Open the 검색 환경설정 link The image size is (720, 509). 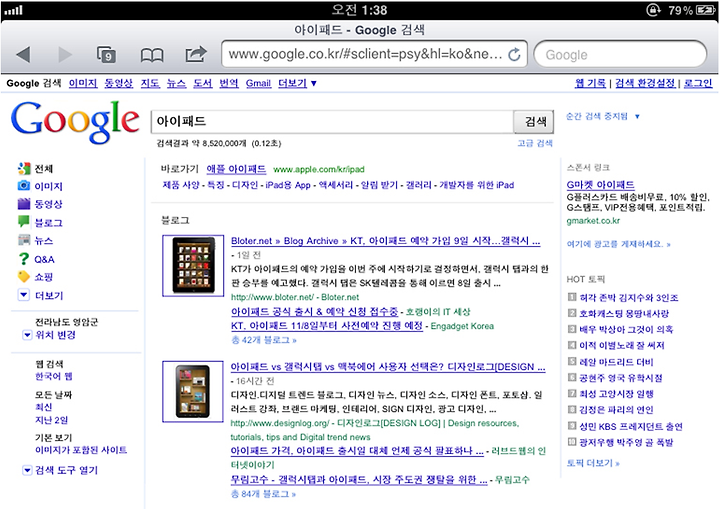point(645,83)
